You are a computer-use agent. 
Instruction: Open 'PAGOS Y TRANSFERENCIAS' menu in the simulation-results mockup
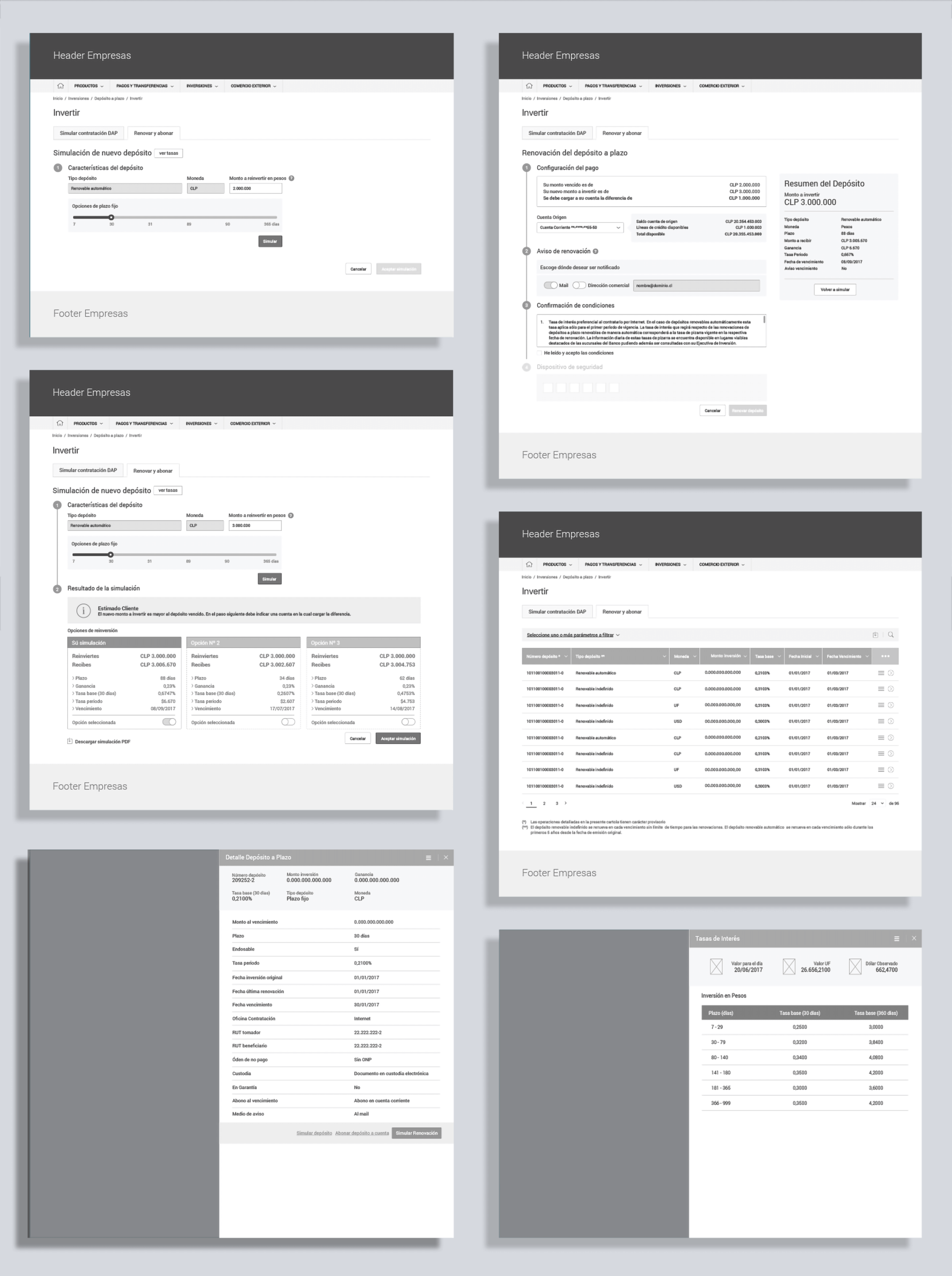click(x=144, y=423)
